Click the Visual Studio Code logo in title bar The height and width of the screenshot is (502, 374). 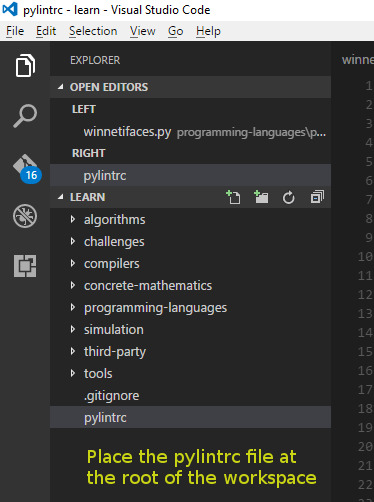[x=10, y=9]
